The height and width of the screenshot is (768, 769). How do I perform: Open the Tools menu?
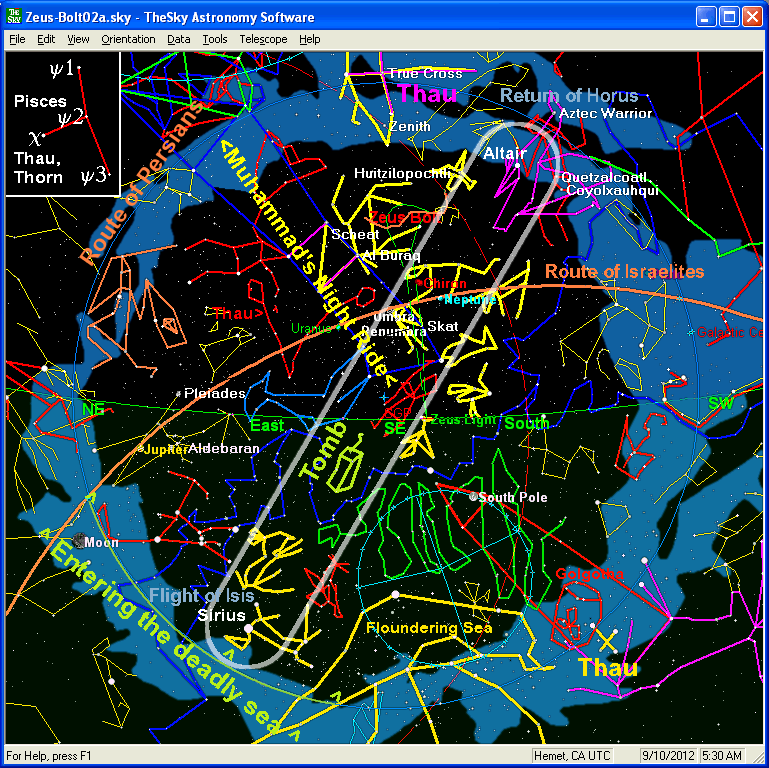click(x=214, y=39)
